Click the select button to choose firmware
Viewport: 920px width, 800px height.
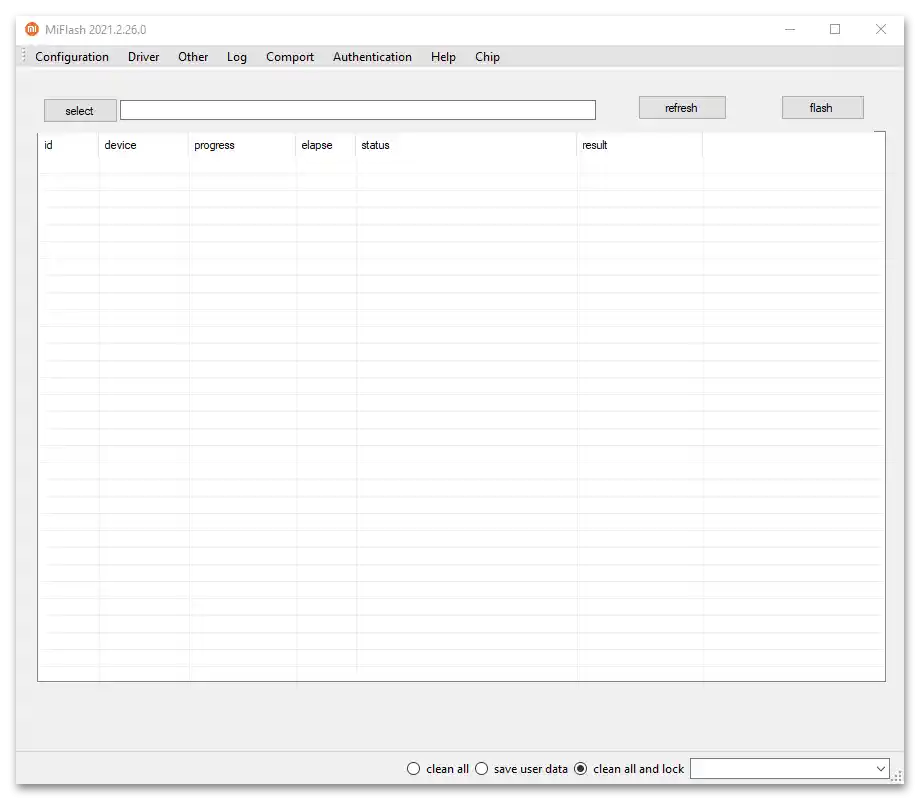(80, 111)
